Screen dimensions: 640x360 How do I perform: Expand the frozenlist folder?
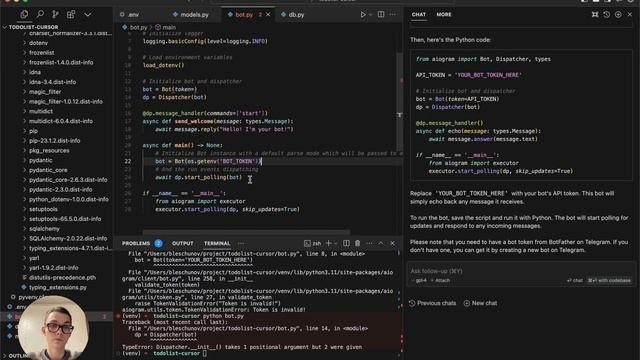[42, 53]
